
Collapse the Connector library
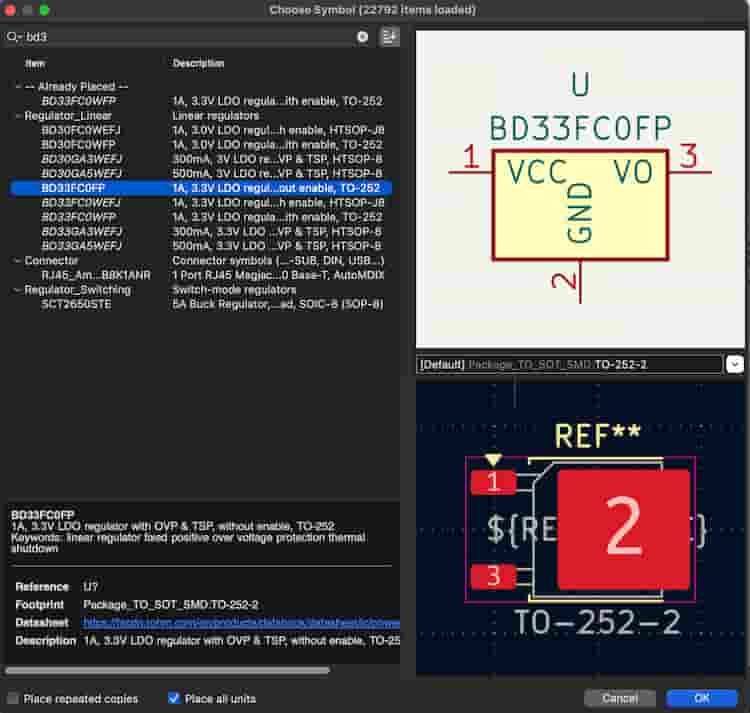click(x=18, y=261)
